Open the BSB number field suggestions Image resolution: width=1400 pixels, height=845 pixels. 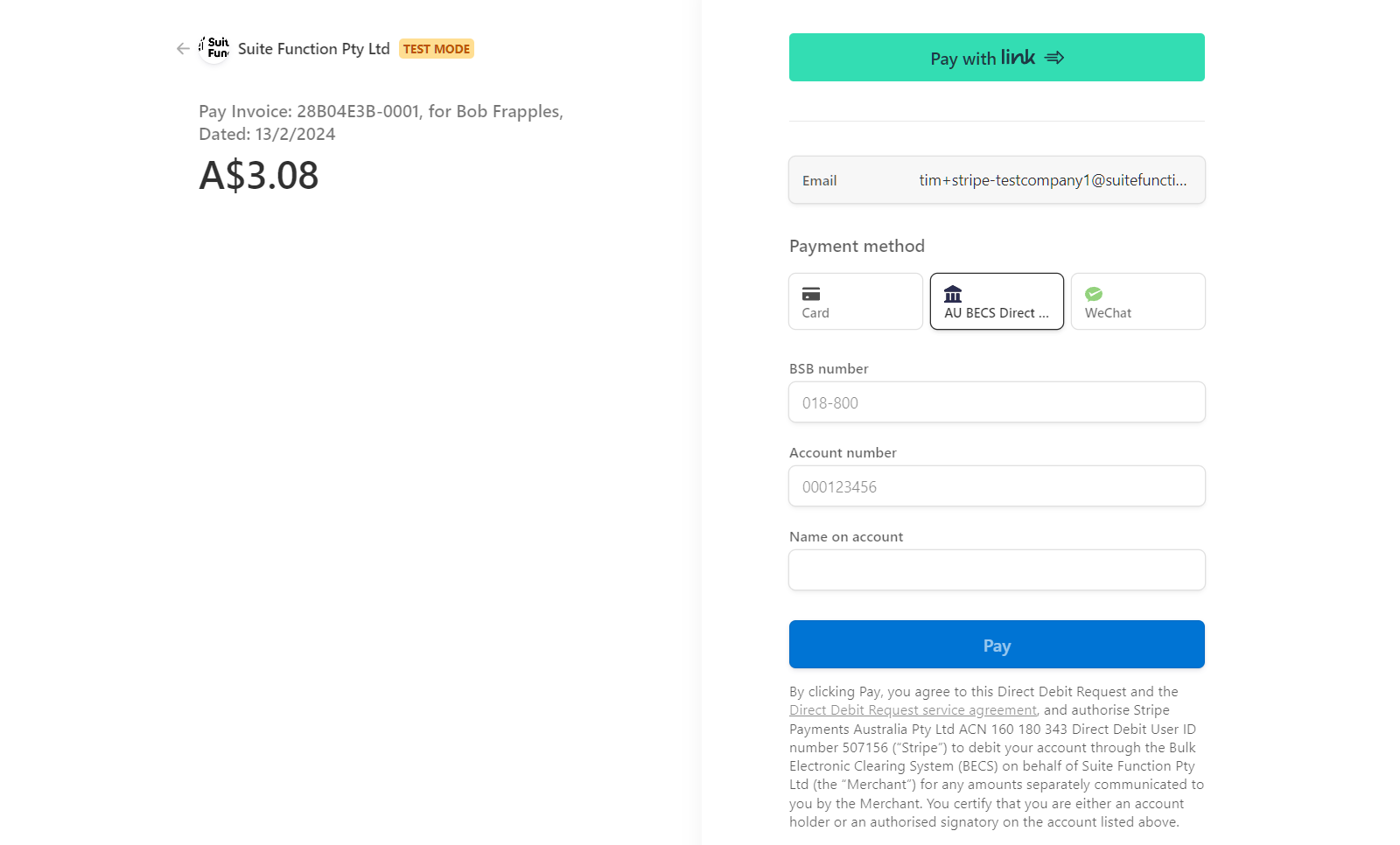(x=997, y=402)
